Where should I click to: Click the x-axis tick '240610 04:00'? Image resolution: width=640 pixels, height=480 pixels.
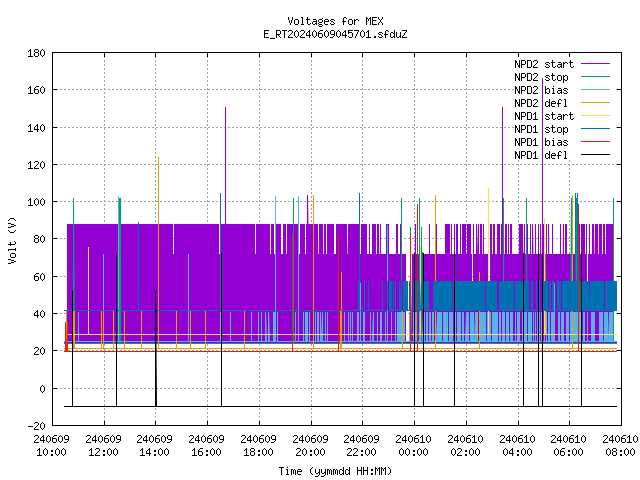[x=518, y=446]
